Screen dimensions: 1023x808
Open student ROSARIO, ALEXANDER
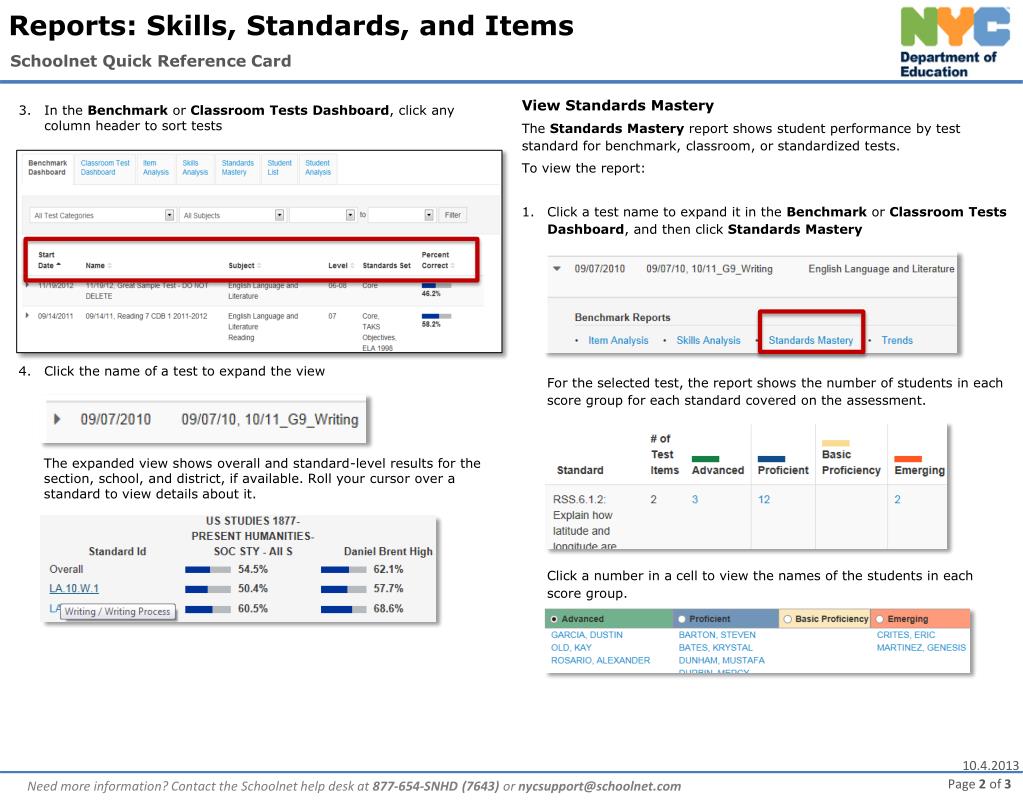(600, 660)
